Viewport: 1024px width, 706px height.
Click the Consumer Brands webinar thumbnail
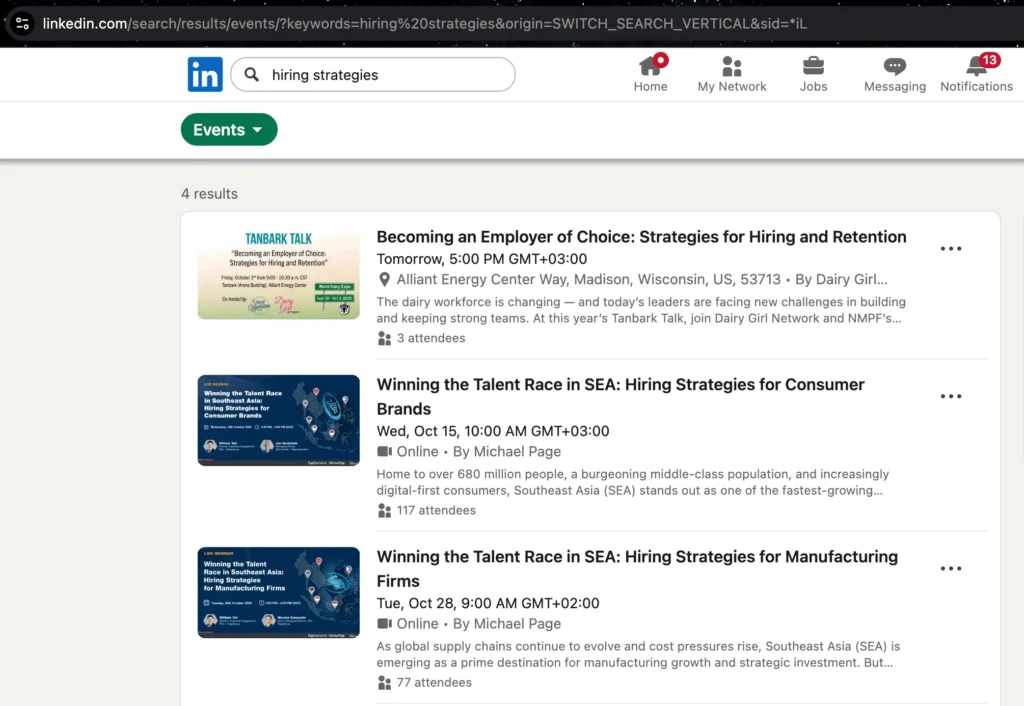point(278,420)
